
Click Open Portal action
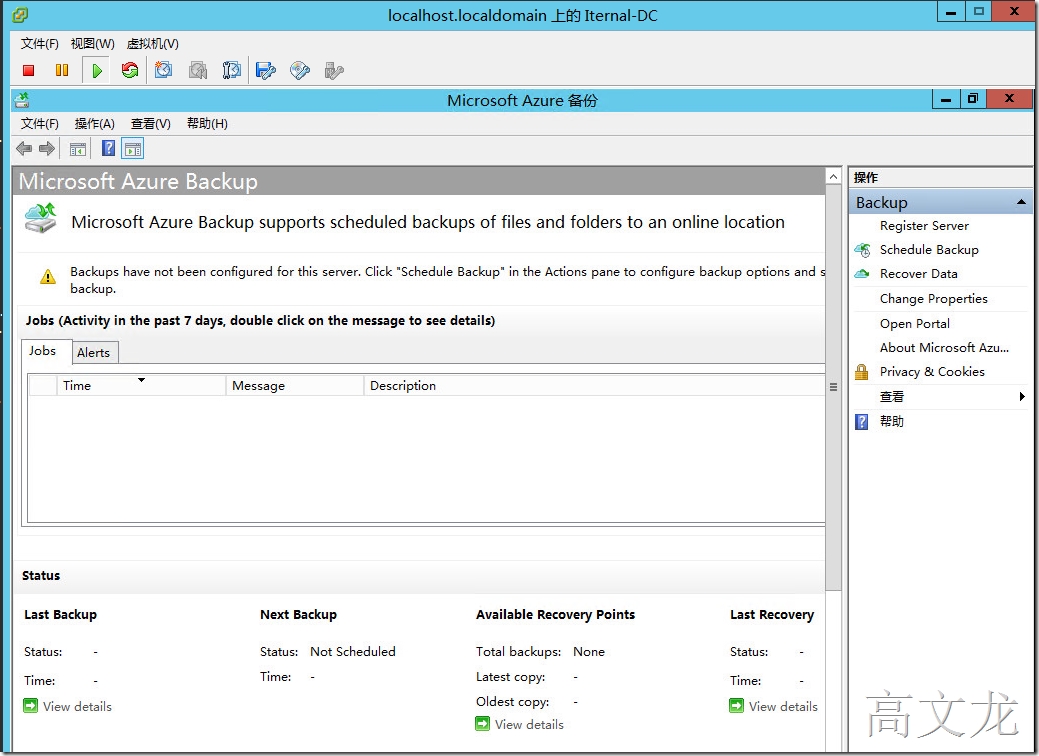(914, 324)
